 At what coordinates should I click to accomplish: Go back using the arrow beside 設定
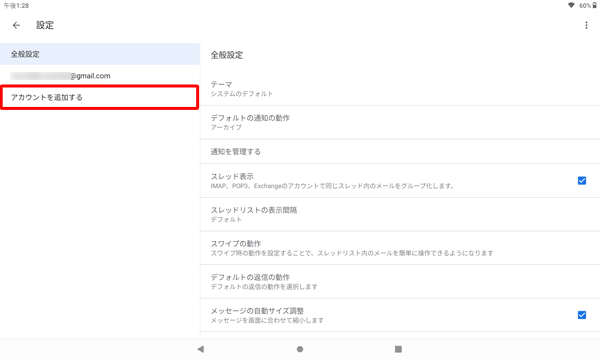[x=16, y=25]
